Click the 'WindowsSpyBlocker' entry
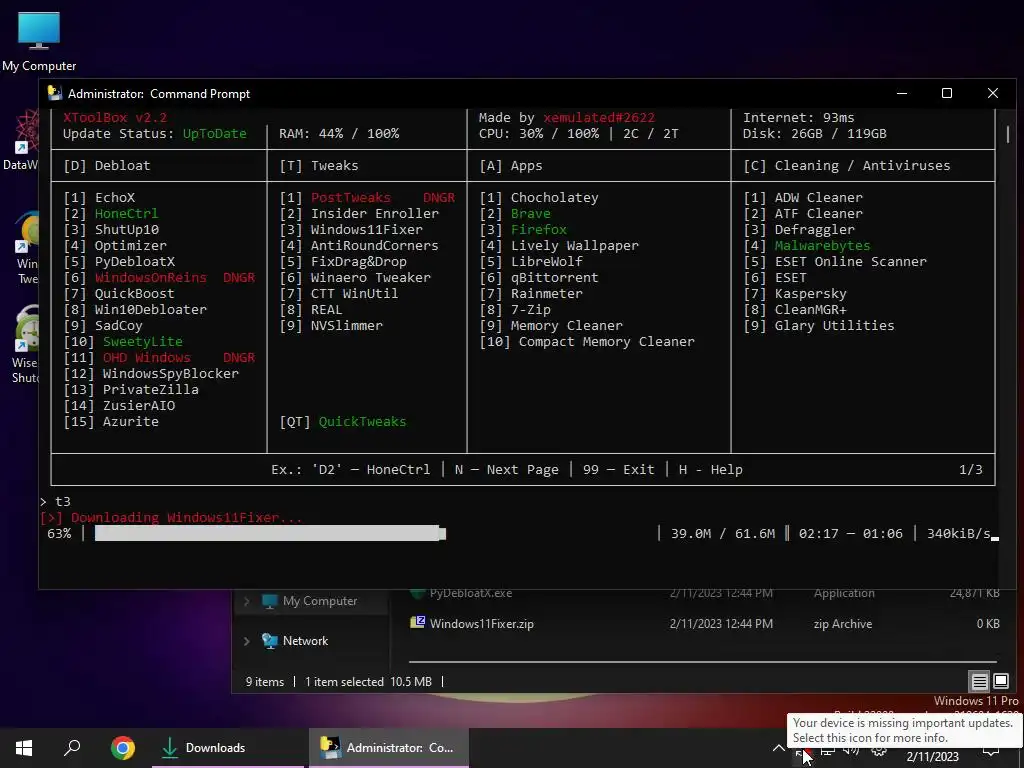 (x=171, y=374)
